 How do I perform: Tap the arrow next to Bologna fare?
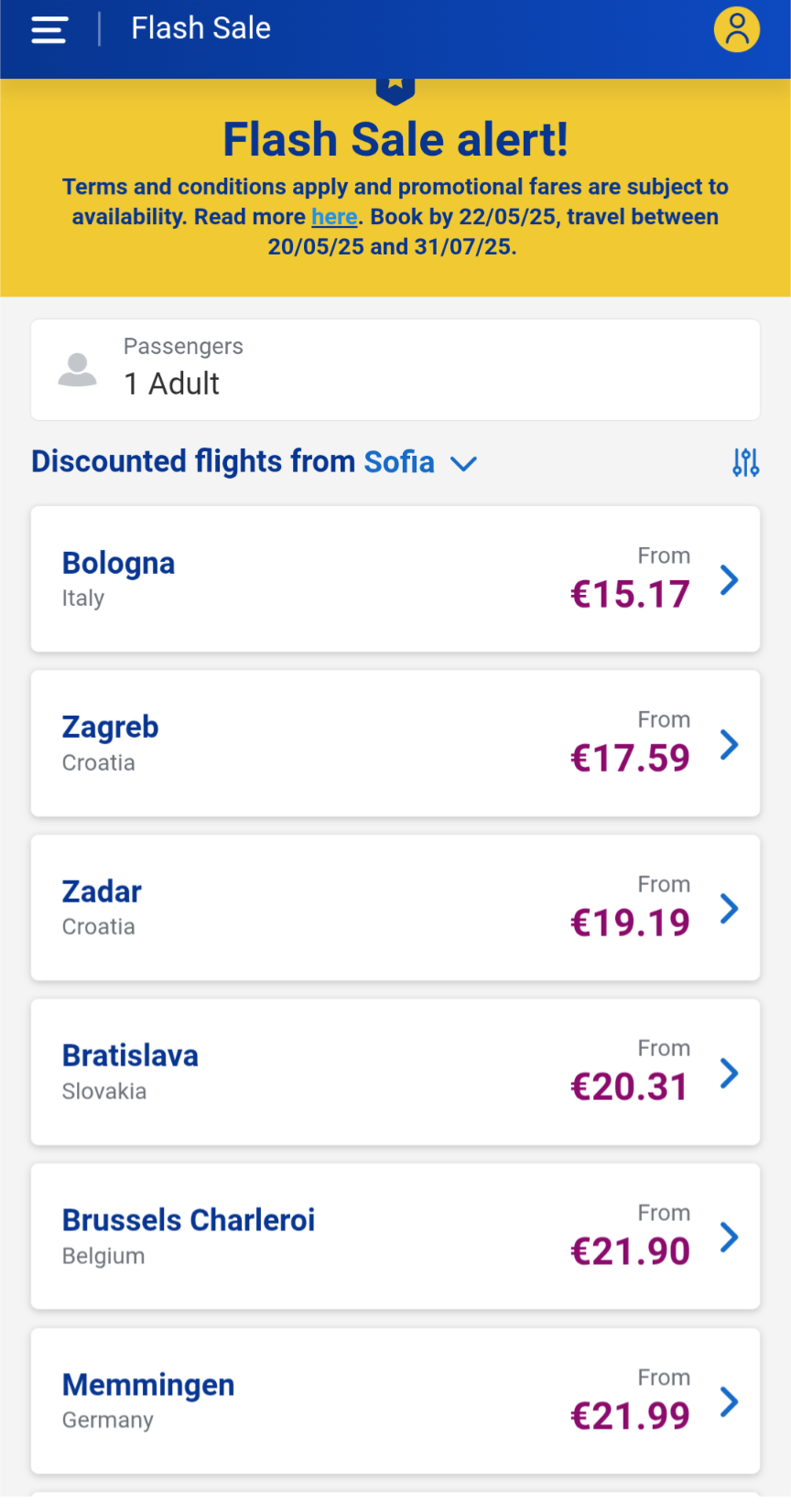coord(729,579)
